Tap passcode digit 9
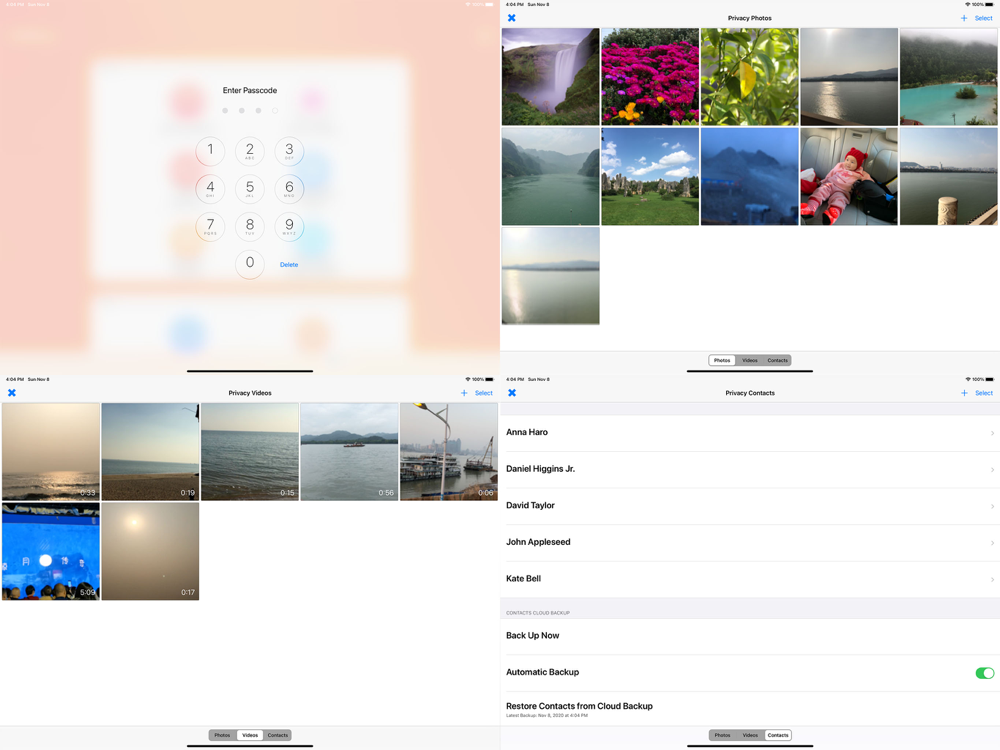 tap(289, 226)
